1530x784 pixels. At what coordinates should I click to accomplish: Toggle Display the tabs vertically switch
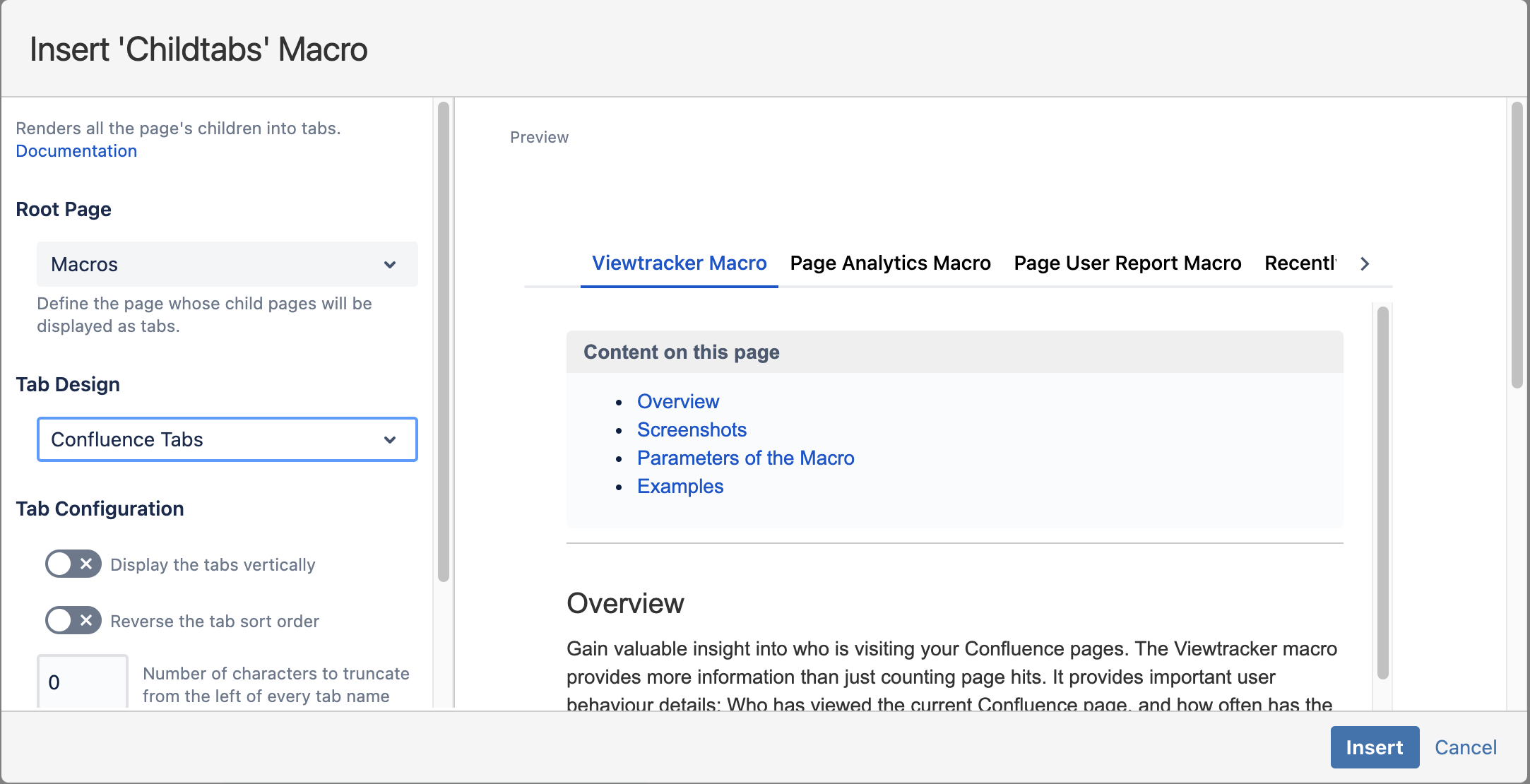(73, 564)
